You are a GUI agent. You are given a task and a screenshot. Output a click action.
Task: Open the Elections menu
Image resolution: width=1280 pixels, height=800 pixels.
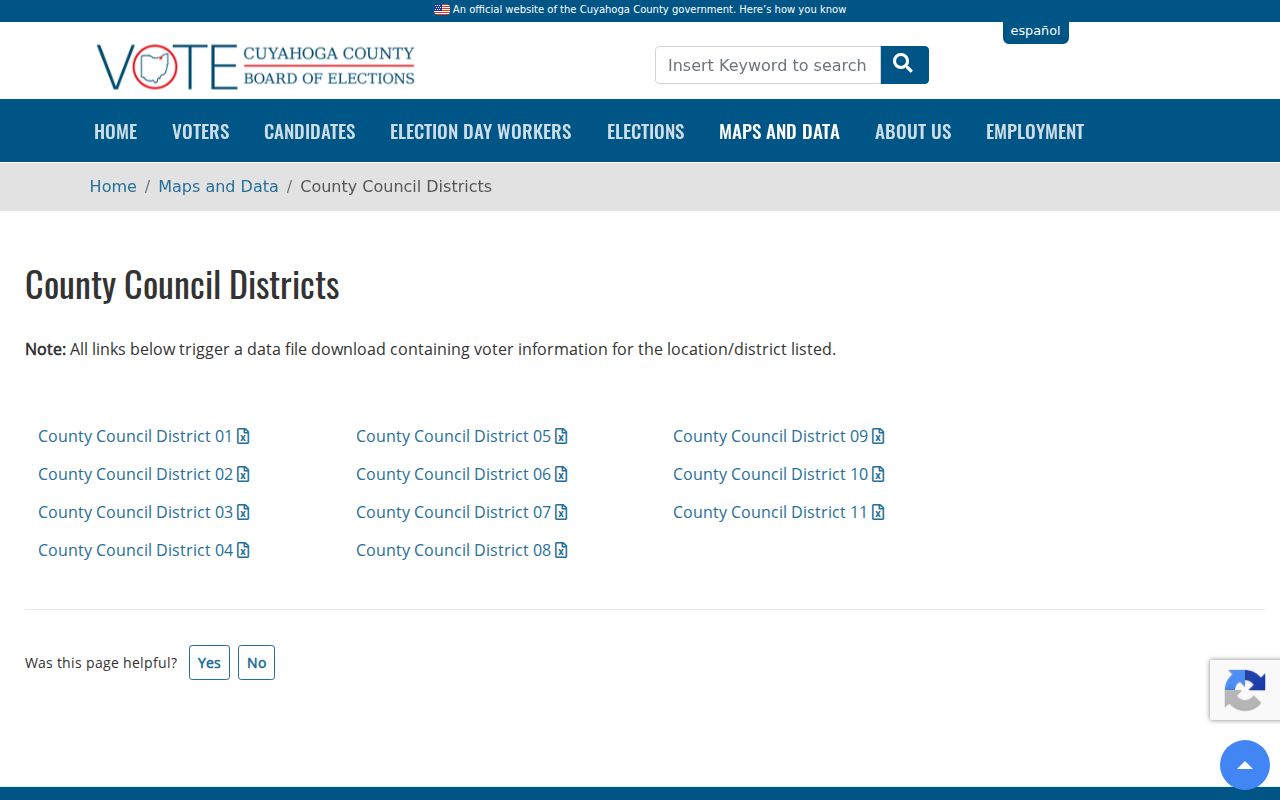coord(646,131)
